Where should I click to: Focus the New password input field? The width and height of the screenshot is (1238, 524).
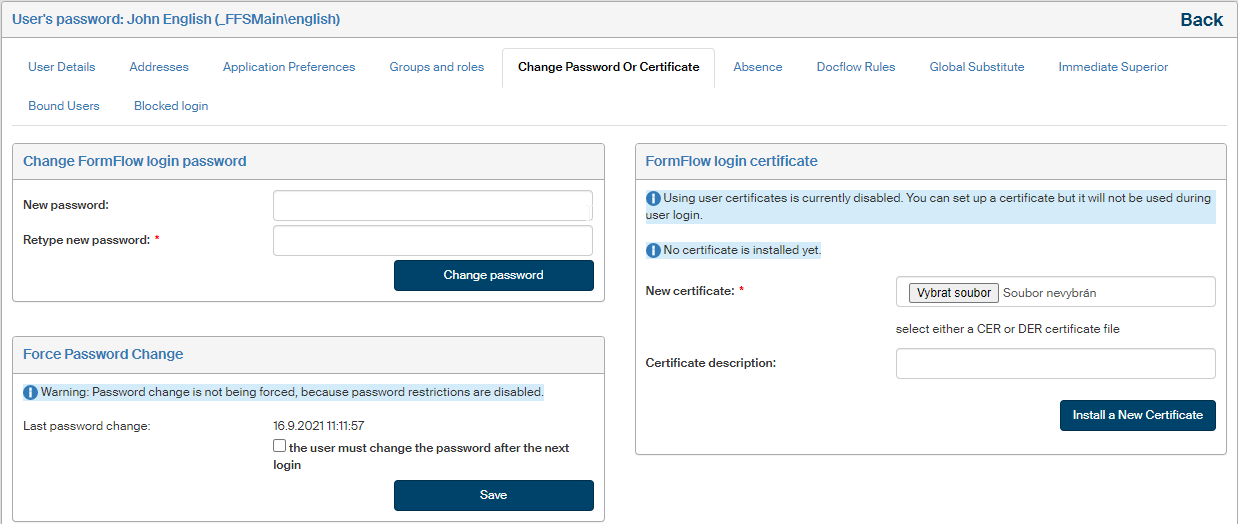(433, 205)
